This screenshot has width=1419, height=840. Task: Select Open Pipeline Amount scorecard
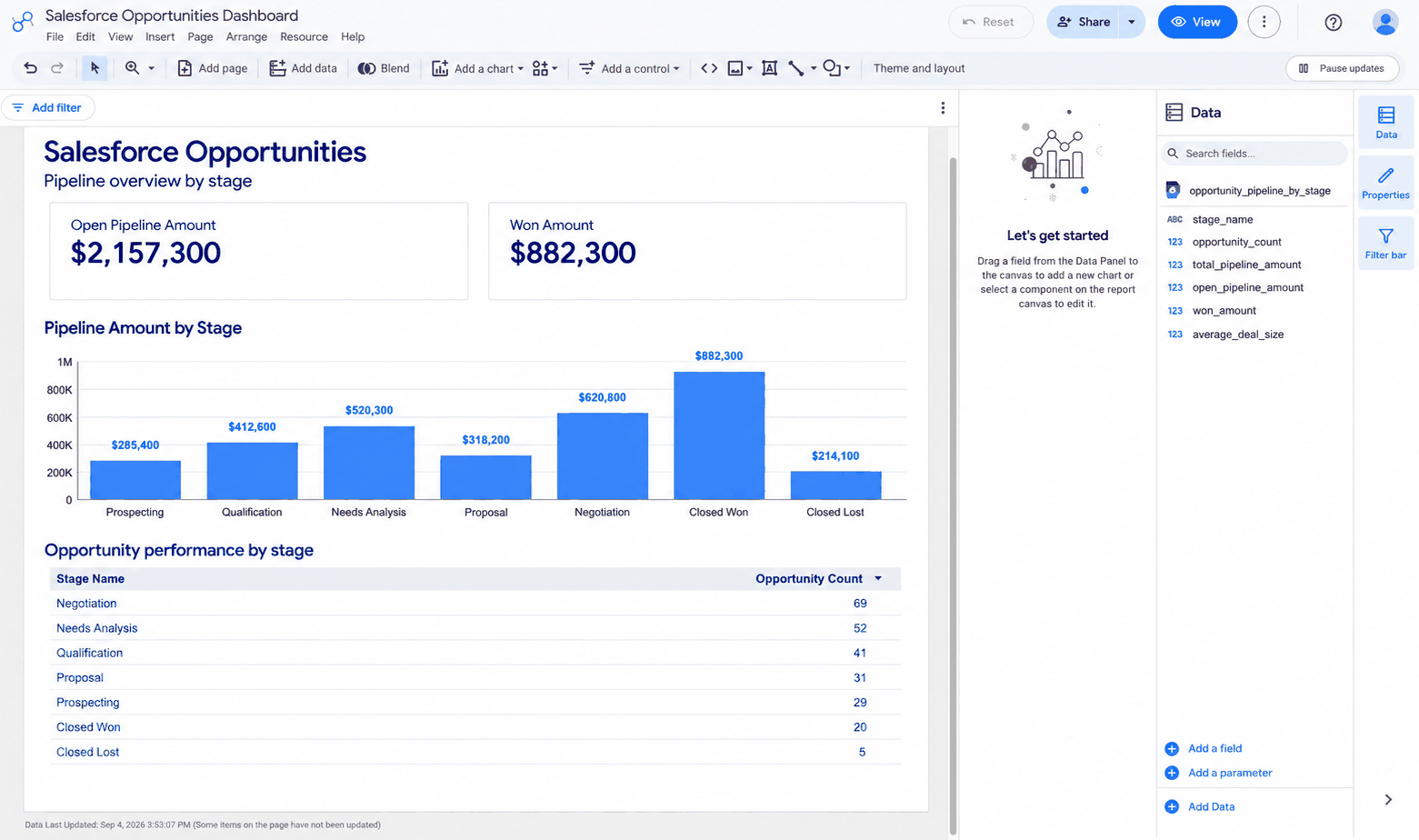pyautogui.click(x=259, y=251)
